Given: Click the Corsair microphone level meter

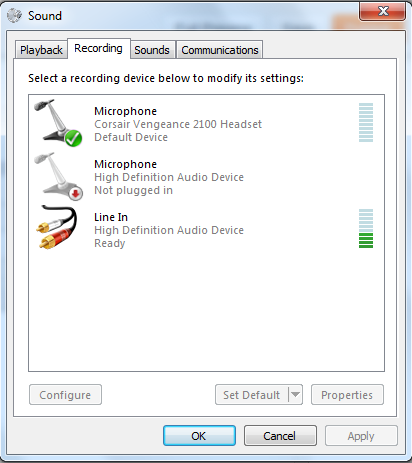Looking at the screenshot, I should 366,122.
